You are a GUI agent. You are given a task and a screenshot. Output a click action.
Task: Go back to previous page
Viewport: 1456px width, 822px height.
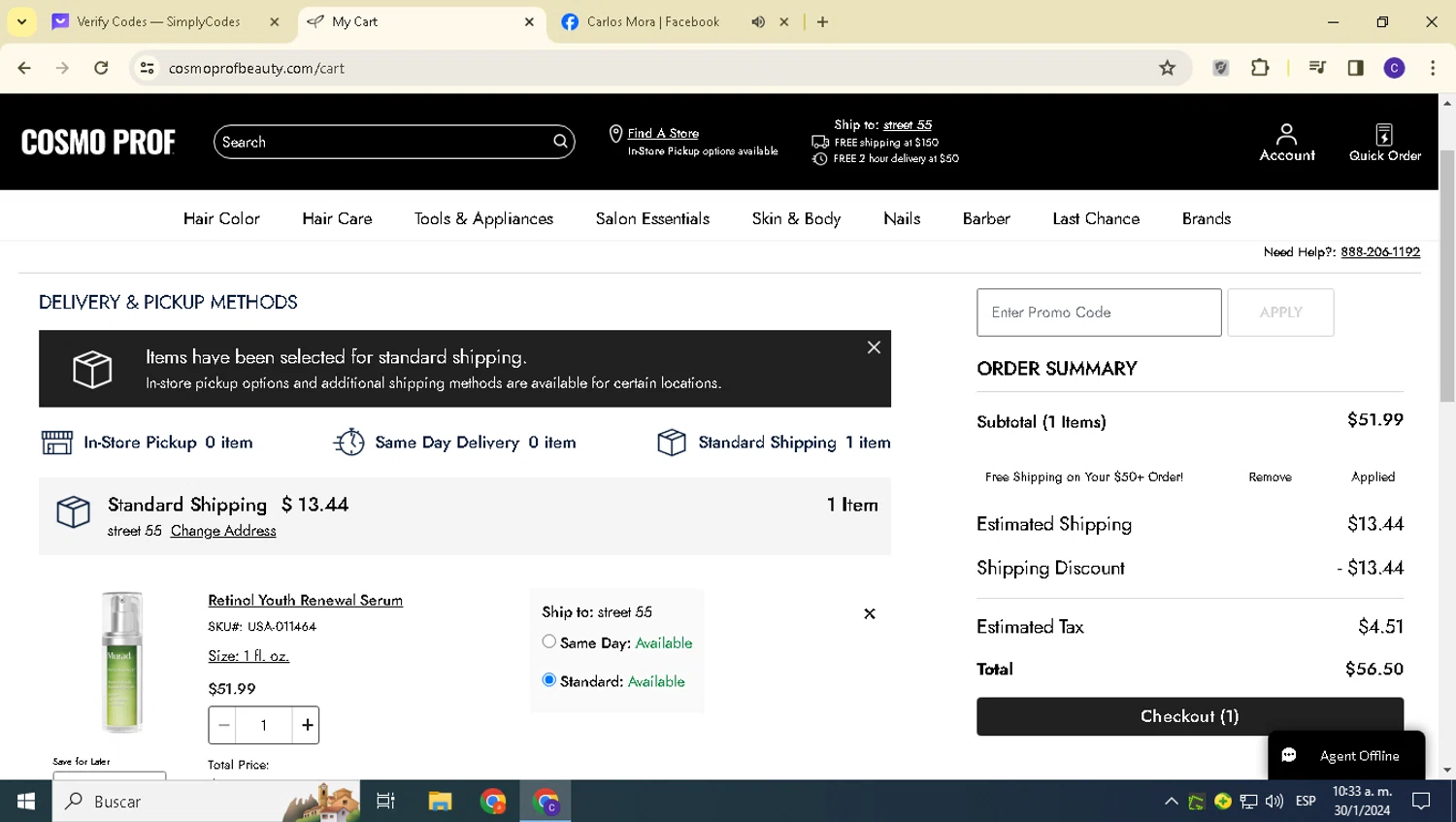tap(24, 68)
